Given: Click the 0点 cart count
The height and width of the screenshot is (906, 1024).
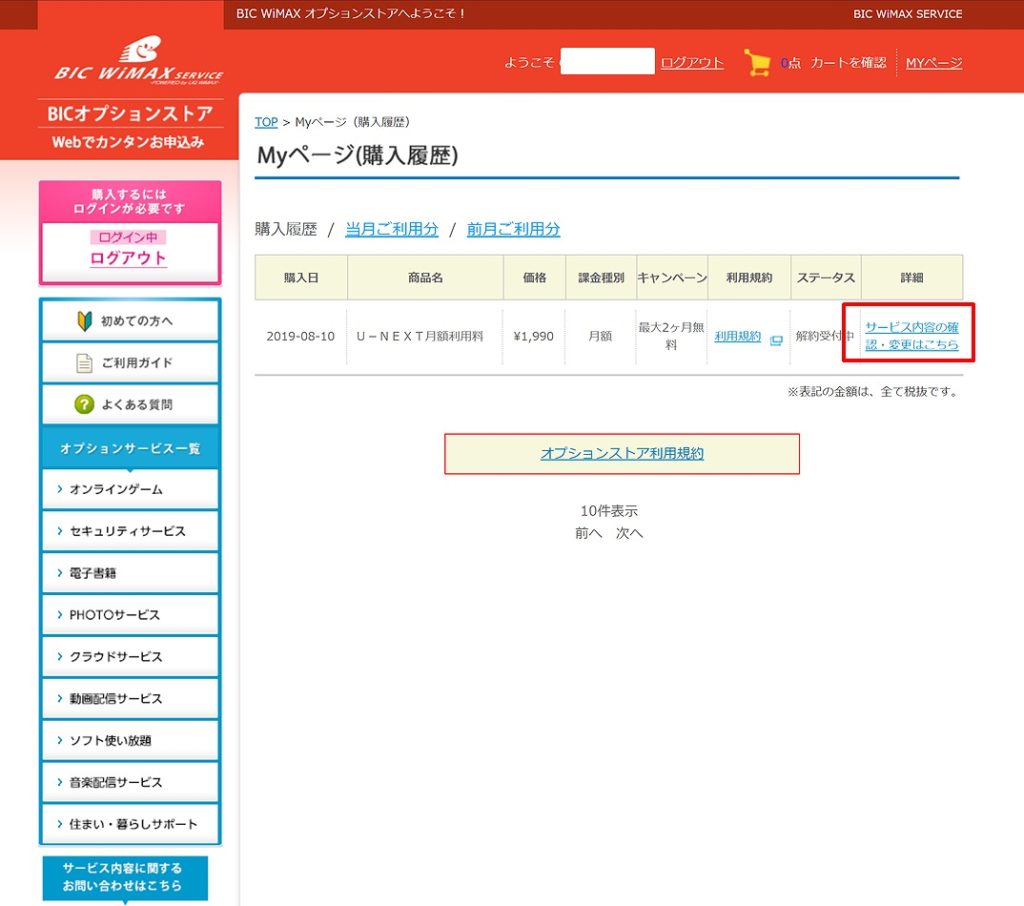Looking at the screenshot, I should pos(790,63).
